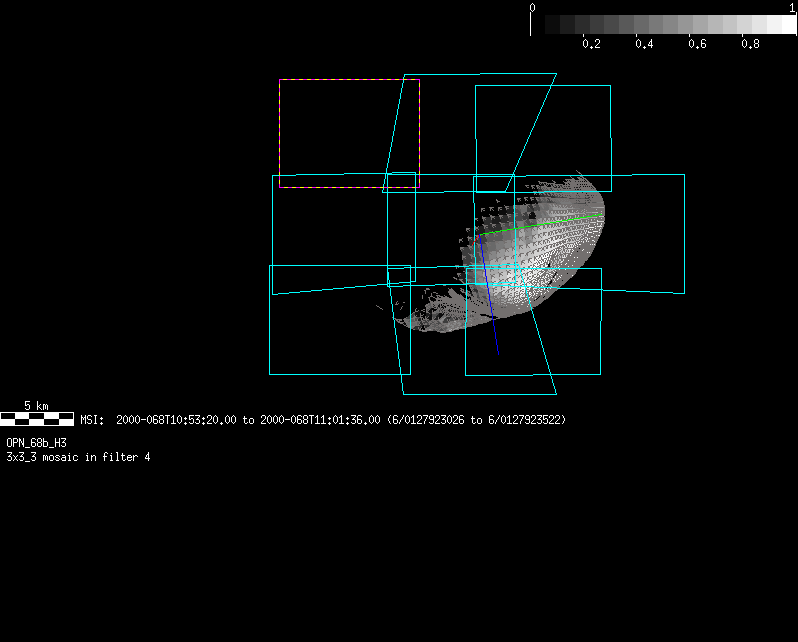The height and width of the screenshot is (642, 798).
Task: Select the 0.8 colorbar tick label
Action: tap(750, 44)
